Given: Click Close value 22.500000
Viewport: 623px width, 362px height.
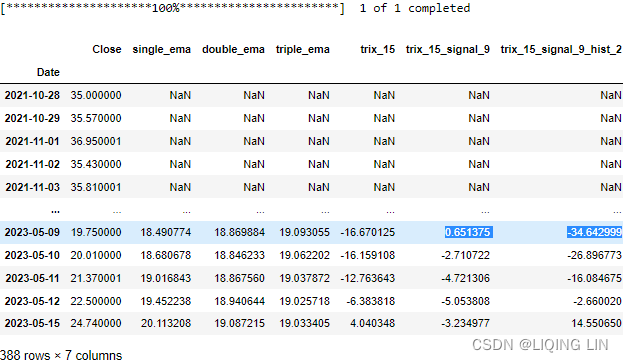Looking at the screenshot, I should [x=96, y=302].
